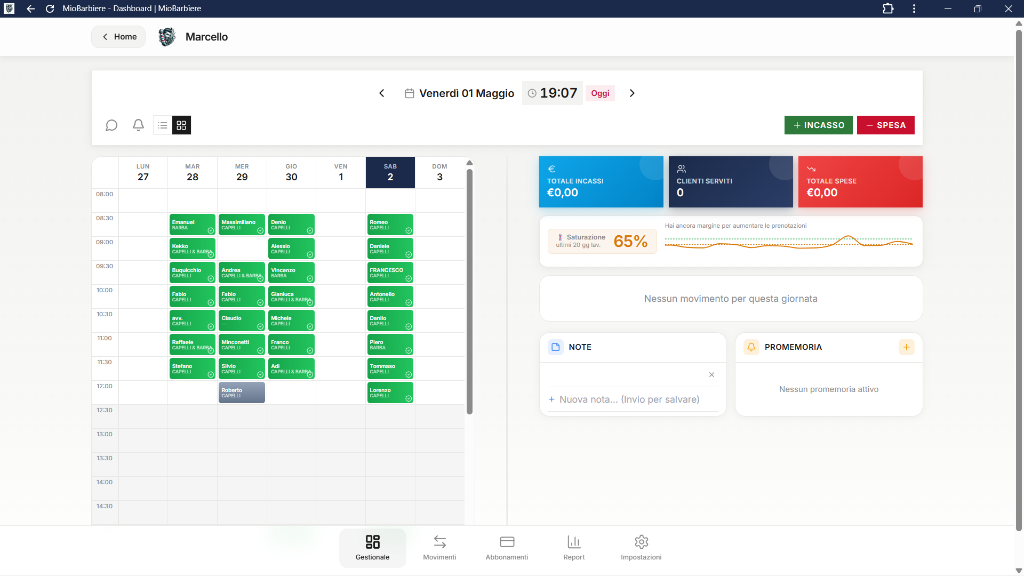Click the browser back arrow
The image size is (1024, 576).
[31, 8]
